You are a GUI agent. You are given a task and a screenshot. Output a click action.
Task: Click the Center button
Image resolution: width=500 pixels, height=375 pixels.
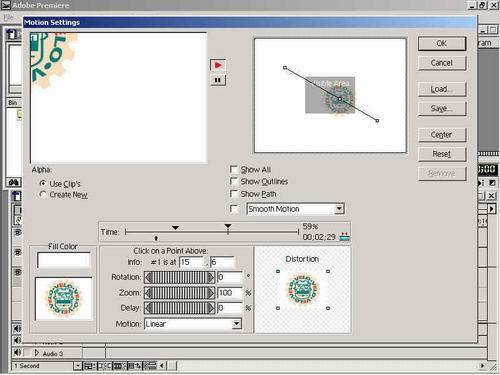tap(442, 135)
